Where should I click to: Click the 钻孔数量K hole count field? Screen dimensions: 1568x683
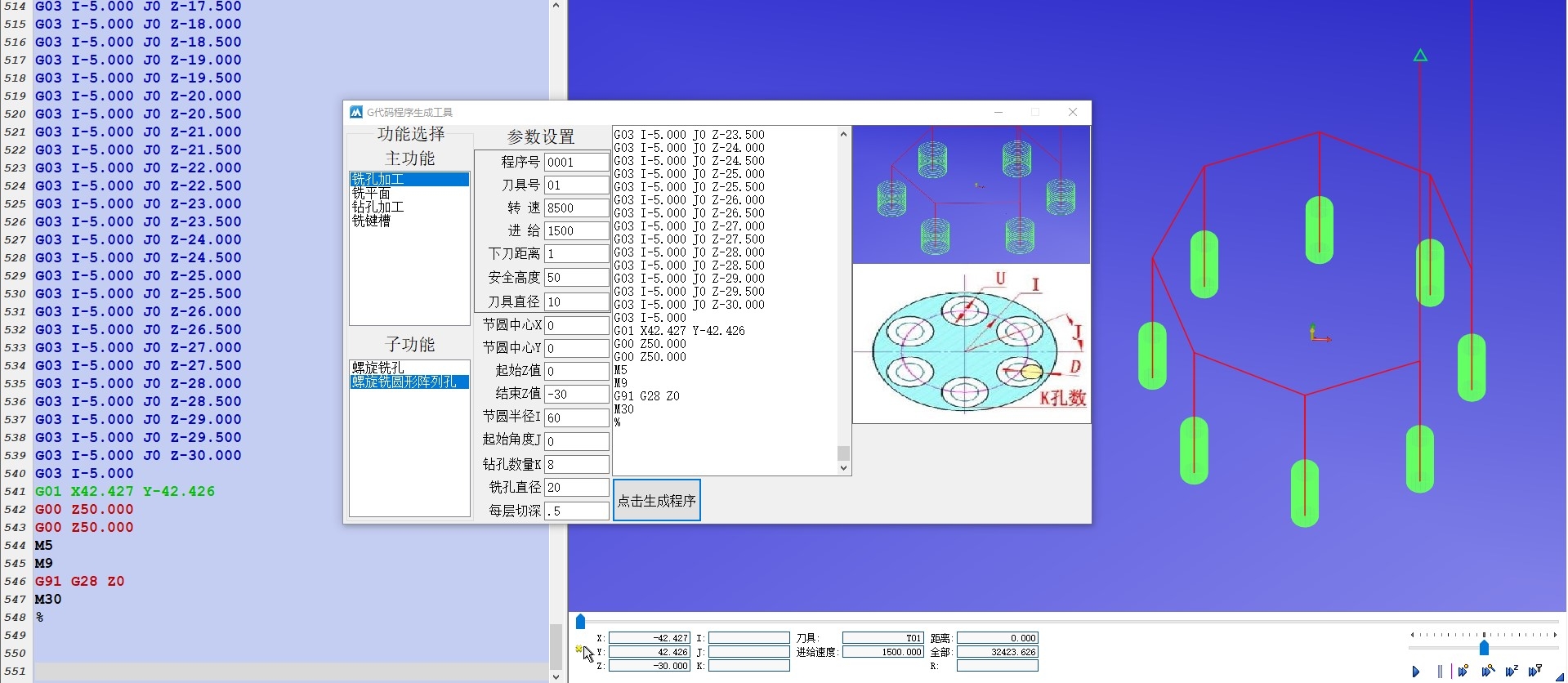(577, 464)
